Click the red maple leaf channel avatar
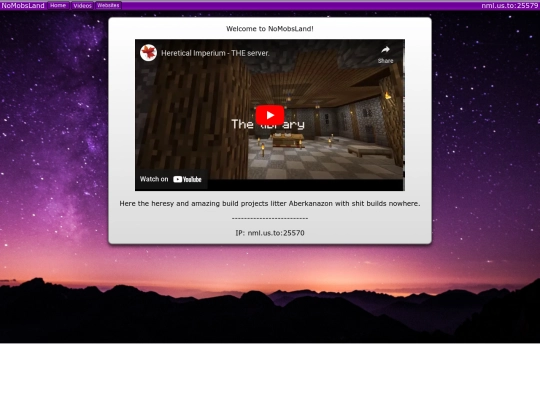The image size is (540, 405). 148,53
